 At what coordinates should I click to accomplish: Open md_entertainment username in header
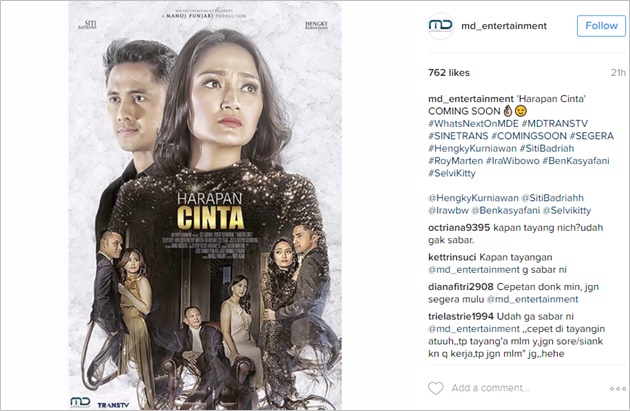click(504, 26)
